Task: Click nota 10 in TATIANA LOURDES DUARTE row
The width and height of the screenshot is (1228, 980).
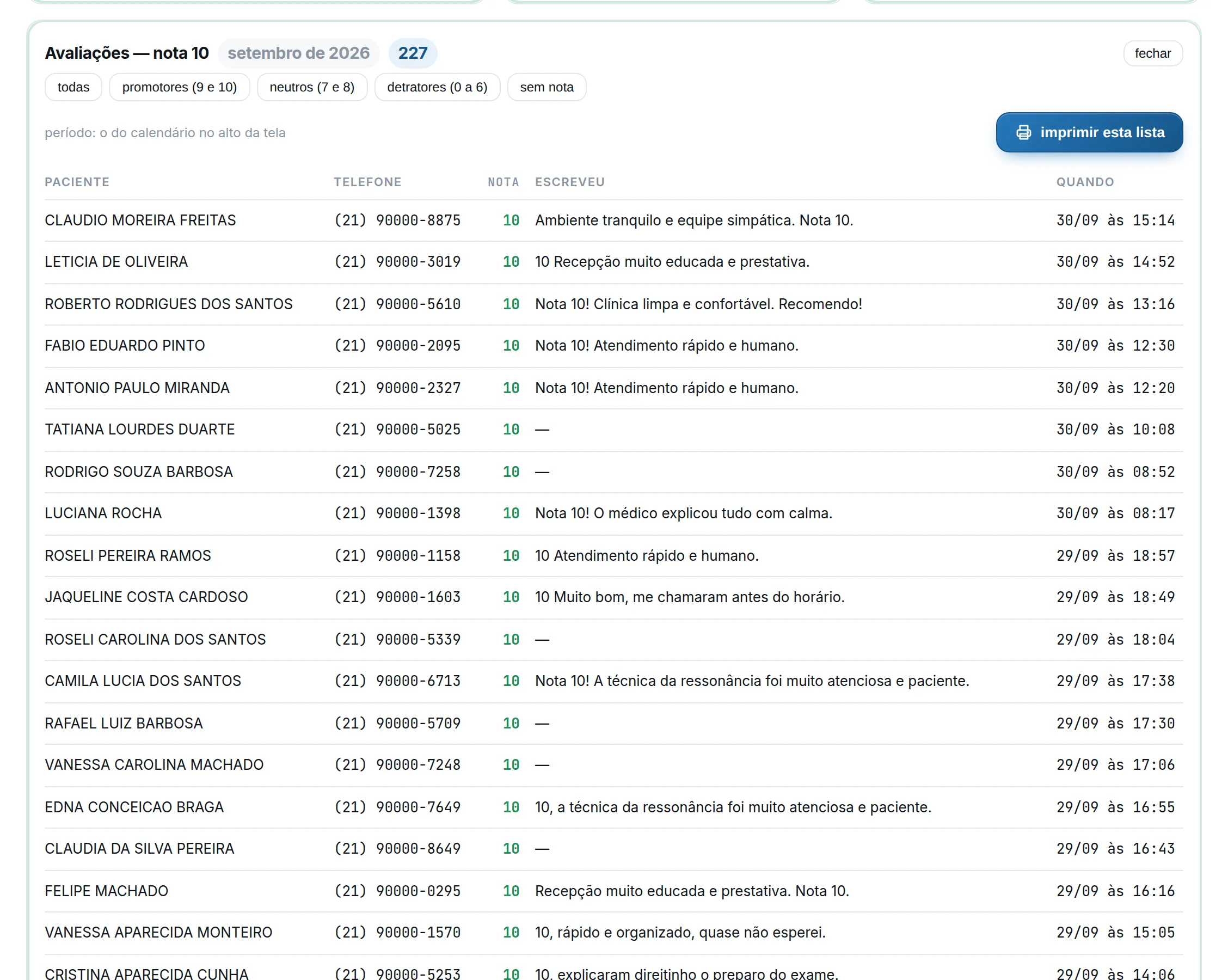Action: 511,429
